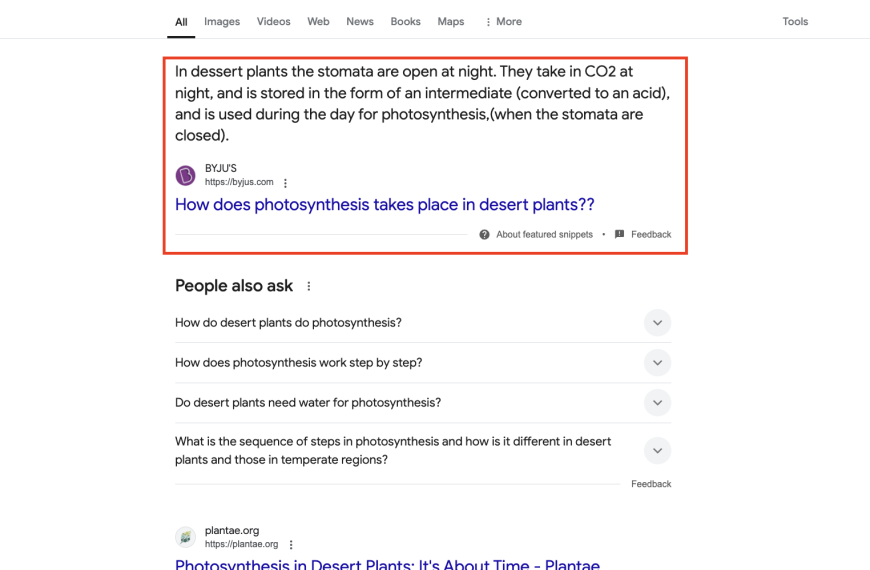Expand "Do desert plants need water for photosynthesis?"
Screen dimensions: 870x570
pos(657,403)
